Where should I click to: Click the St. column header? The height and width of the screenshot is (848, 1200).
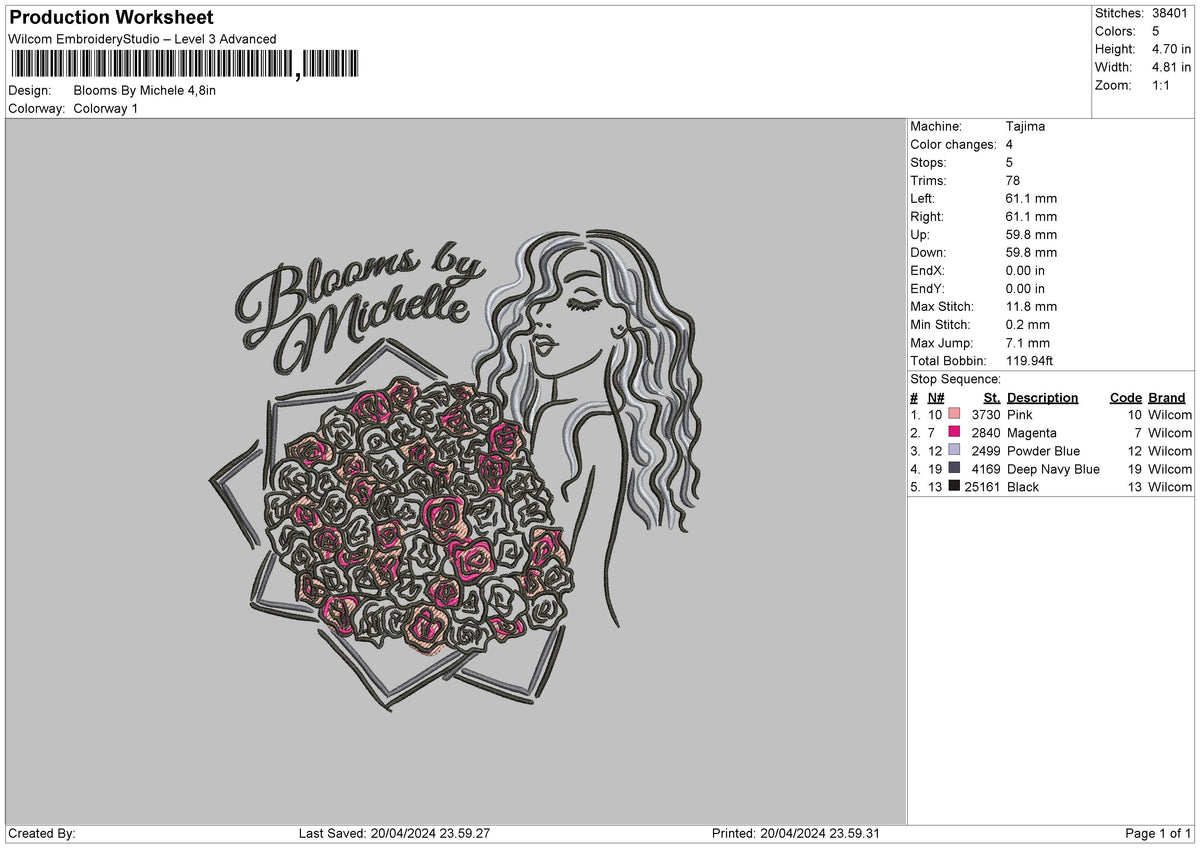pyautogui.click(x=989, y=397)
